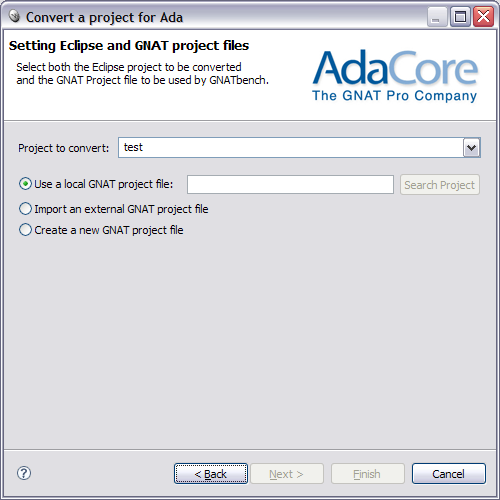
Task: Click the 'Setting Eclipse and GNAT project files' heading
Action: 129,46
